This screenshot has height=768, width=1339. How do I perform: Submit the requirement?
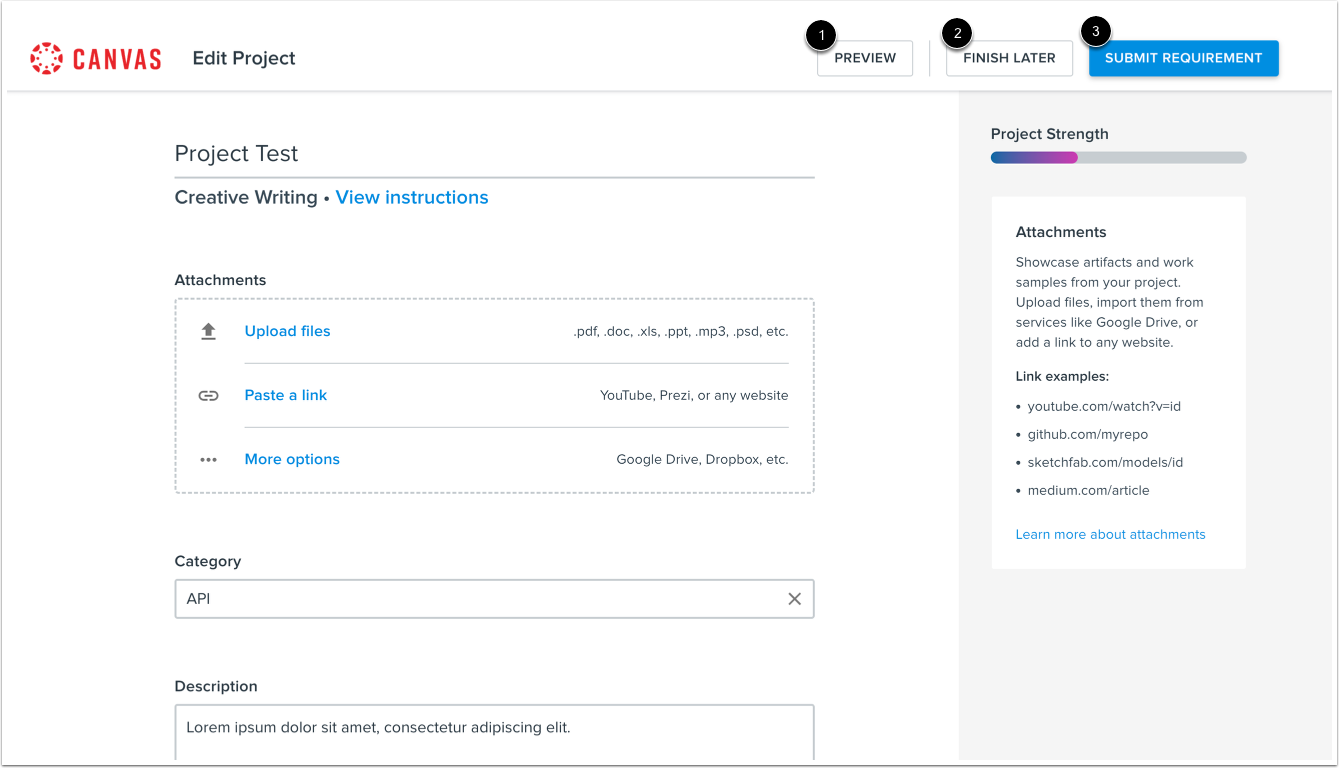click(1183, 58)
